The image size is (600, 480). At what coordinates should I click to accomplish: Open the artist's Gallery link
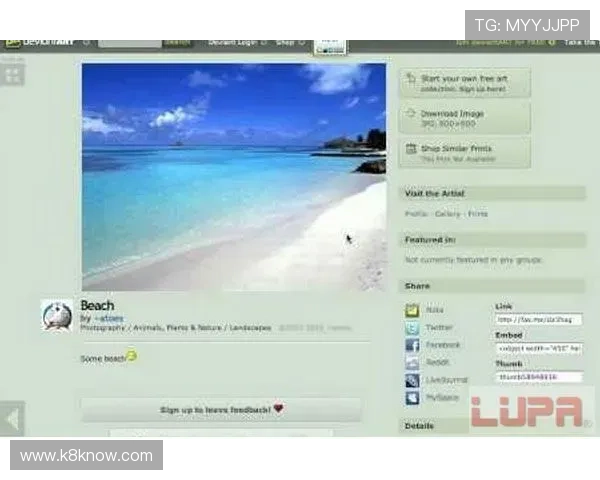446,214
